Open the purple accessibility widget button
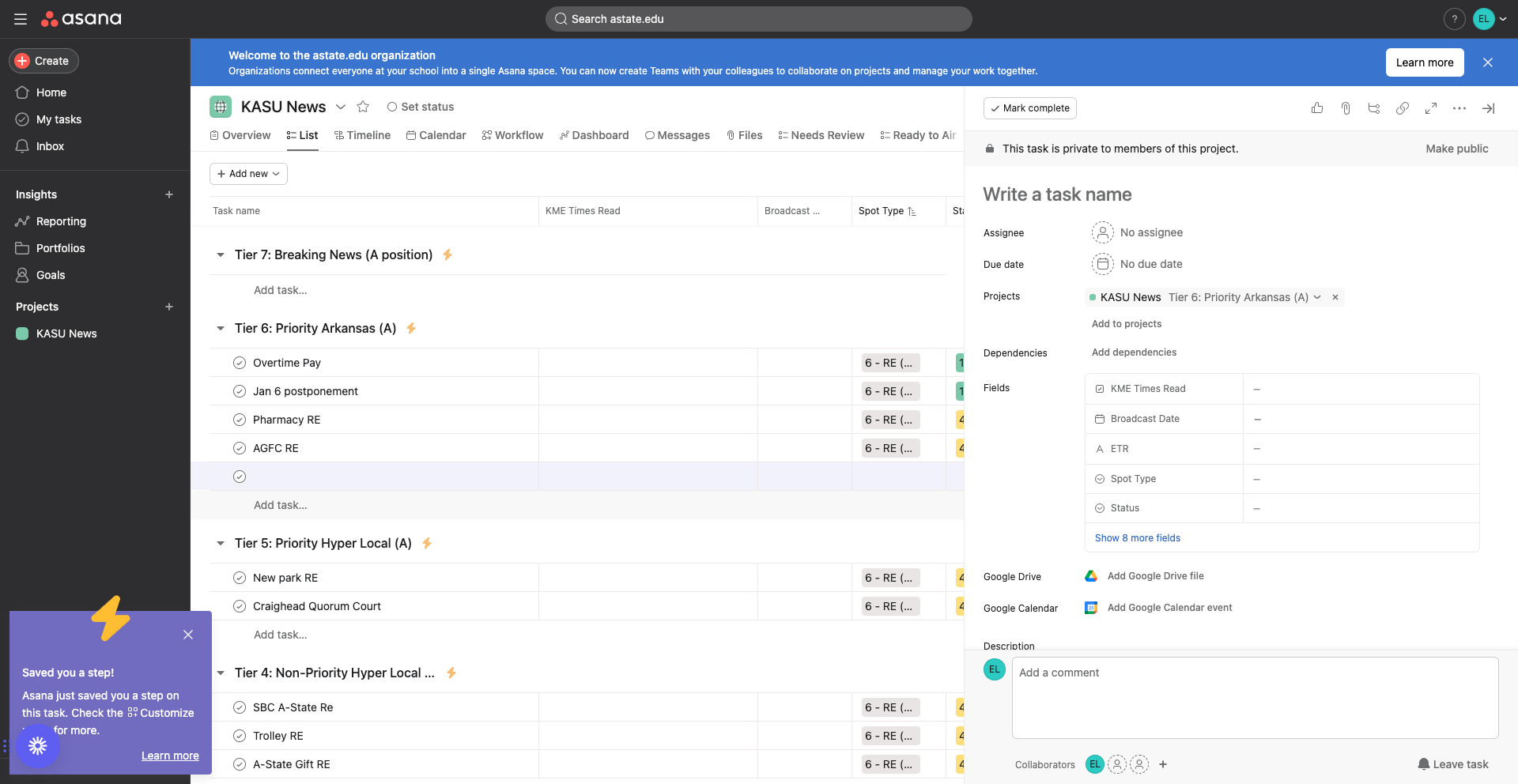The height and width of the screenshot is (784, 1518). tap(38, 745)
